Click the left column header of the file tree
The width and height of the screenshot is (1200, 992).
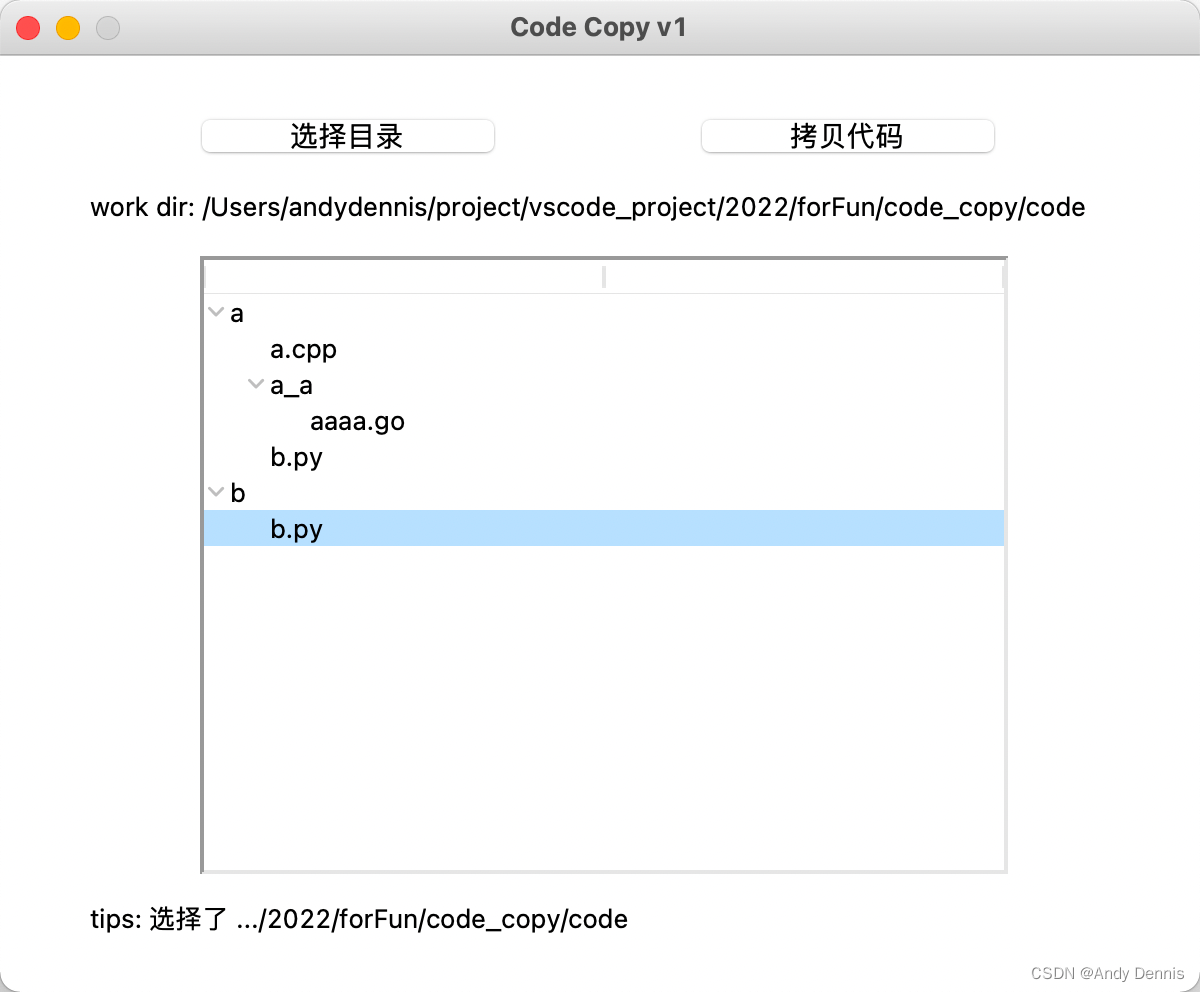pyautogui.click(x=400, y=275)
